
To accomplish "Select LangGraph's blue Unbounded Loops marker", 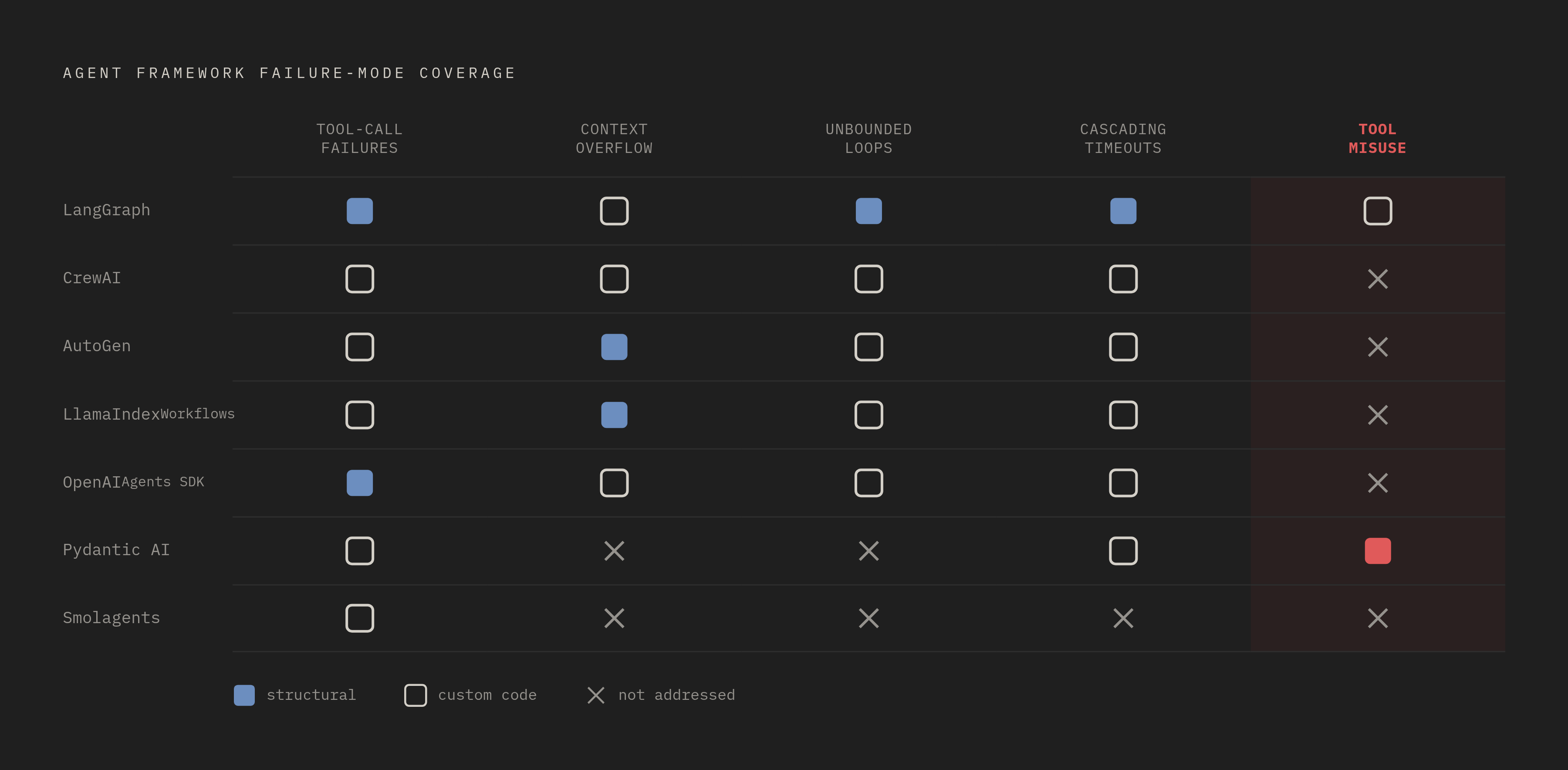I will click(868, 211).
